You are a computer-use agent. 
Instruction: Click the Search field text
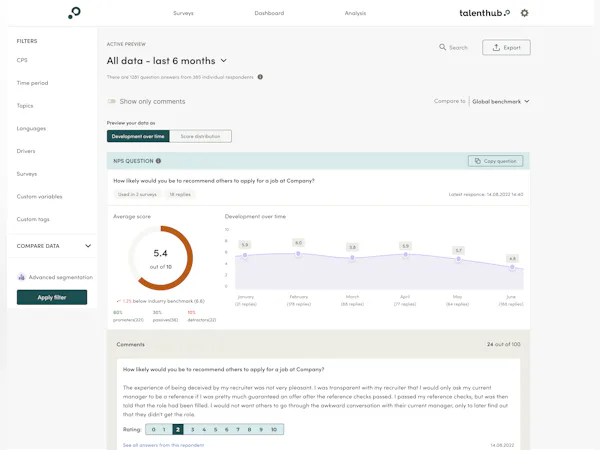point(458,47)
